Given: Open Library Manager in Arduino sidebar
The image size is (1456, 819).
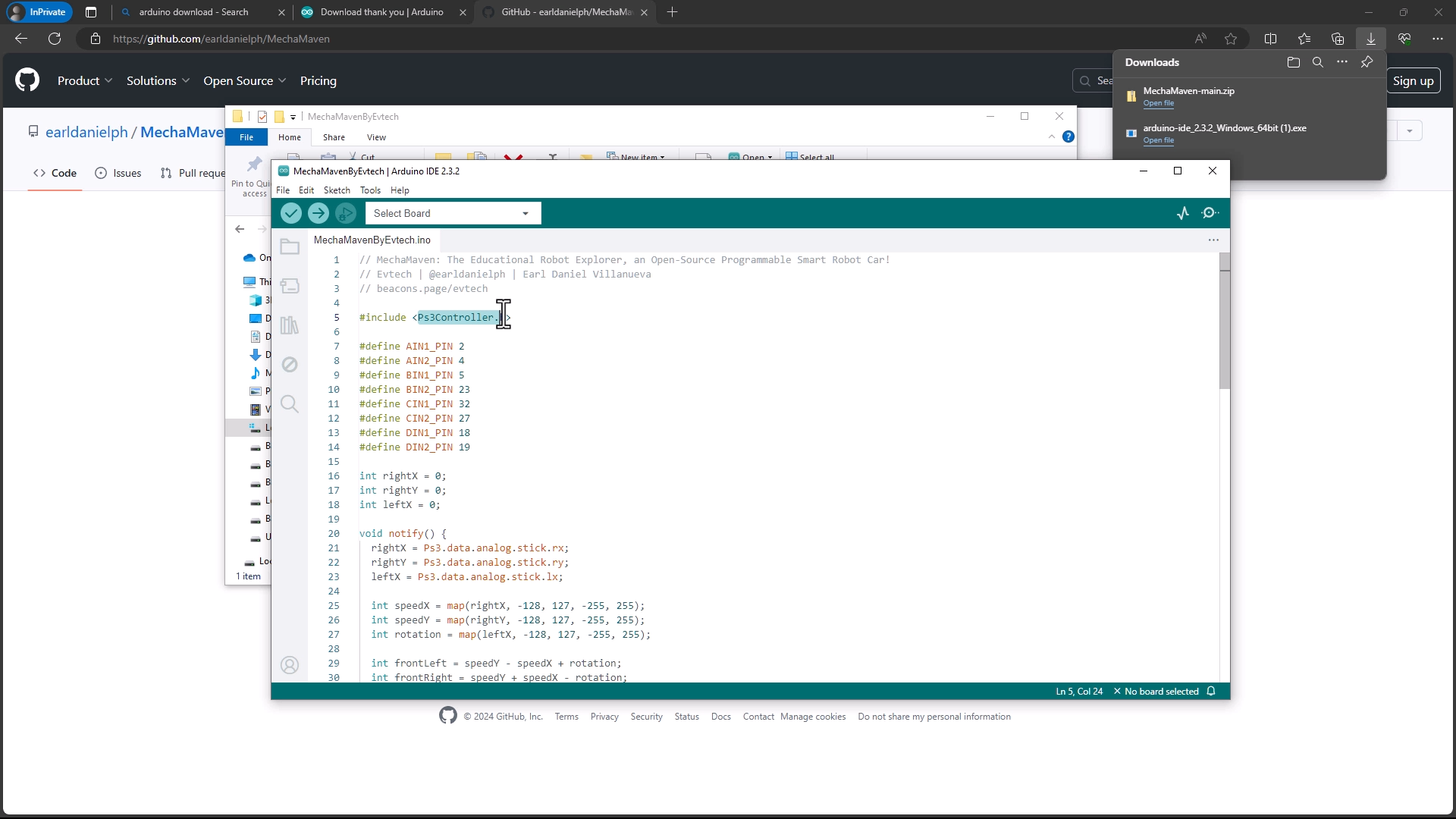Looking at the screenshot, I should pos(290,325).
